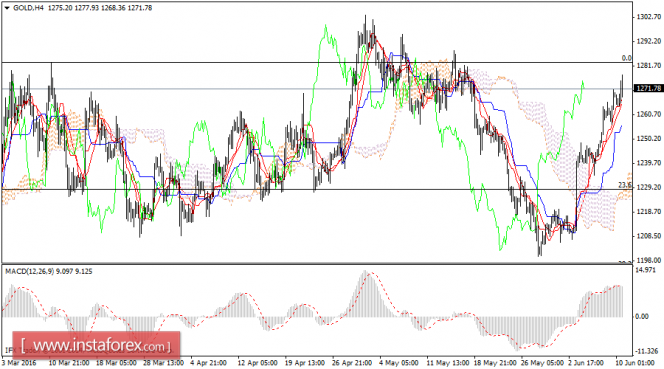The height and width of the screenshot is (369, 664).
Task: Click the 19 Apr 13:00 time label
Action: click(x=305, y=363)
